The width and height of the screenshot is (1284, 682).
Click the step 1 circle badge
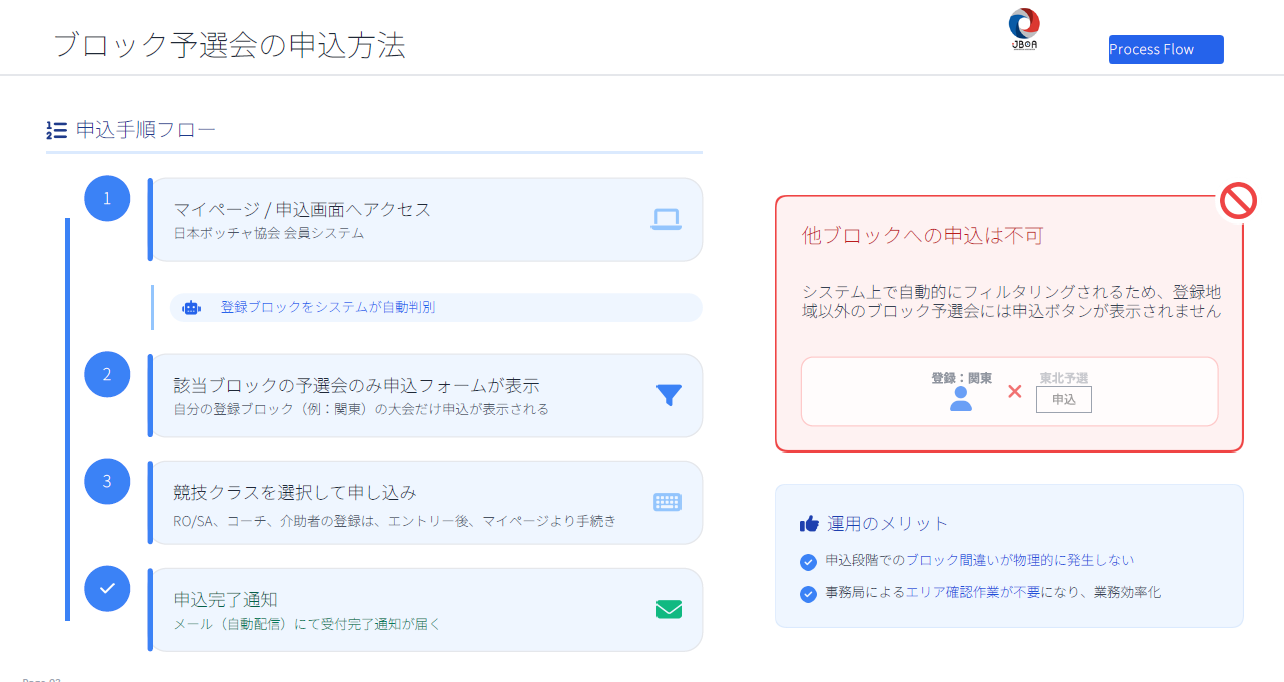click(107, 198)
